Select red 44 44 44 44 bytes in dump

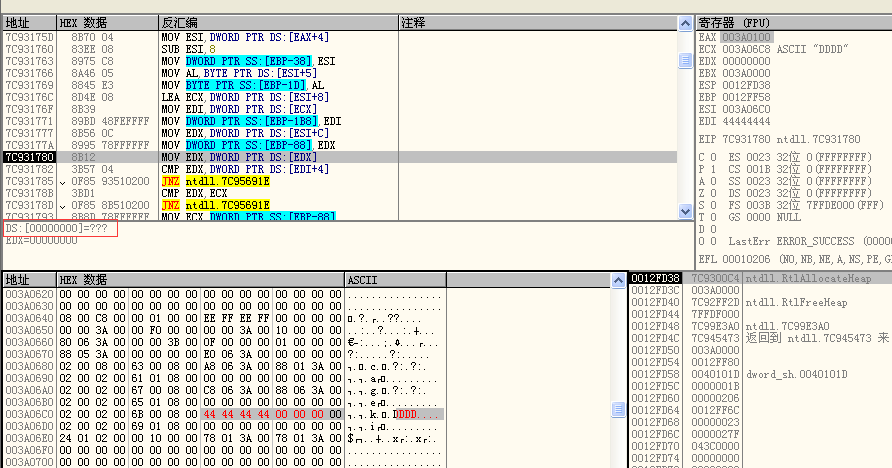click(235, 413)
